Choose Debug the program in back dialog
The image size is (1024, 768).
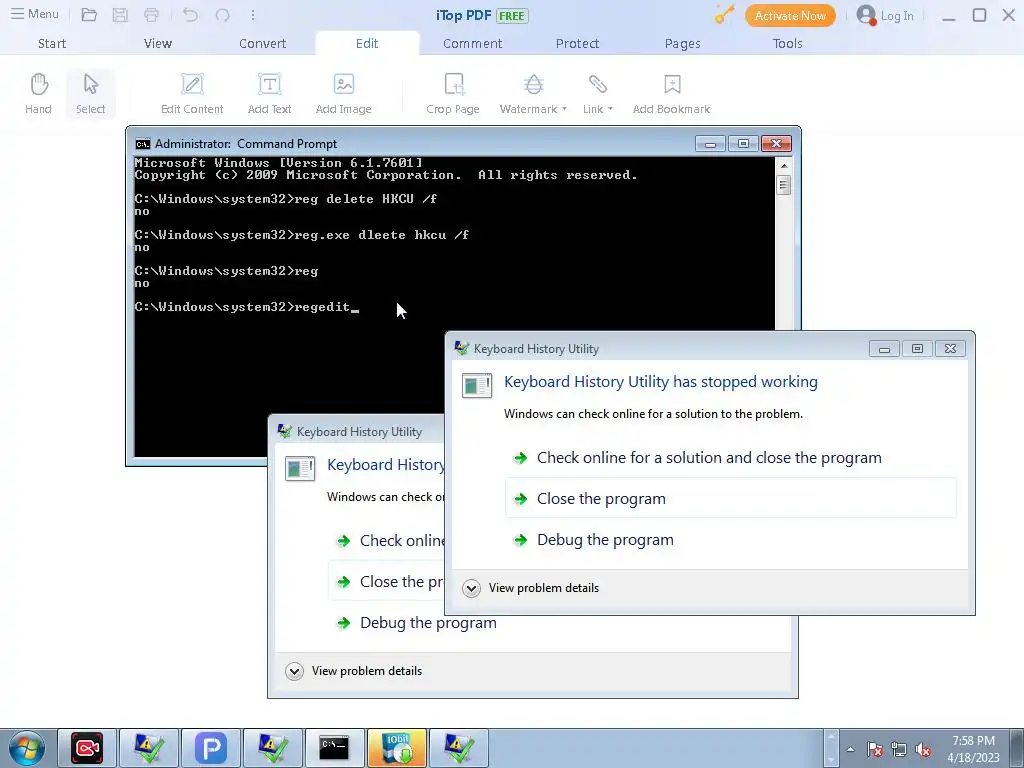(417, 623)
